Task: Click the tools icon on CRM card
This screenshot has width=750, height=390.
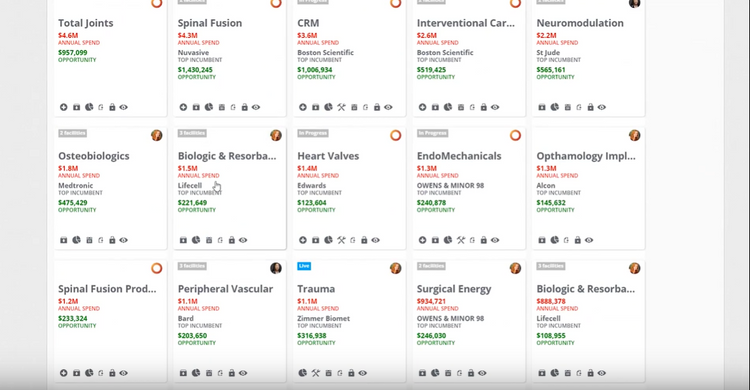Action: click(x=341, y=107)
